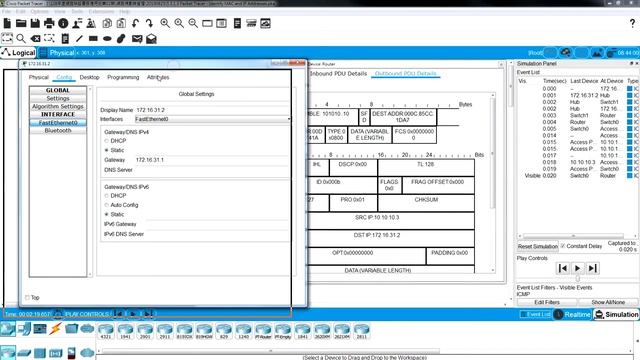
Task: Print using the printer toolbar icon
Action: pos(49,23)
